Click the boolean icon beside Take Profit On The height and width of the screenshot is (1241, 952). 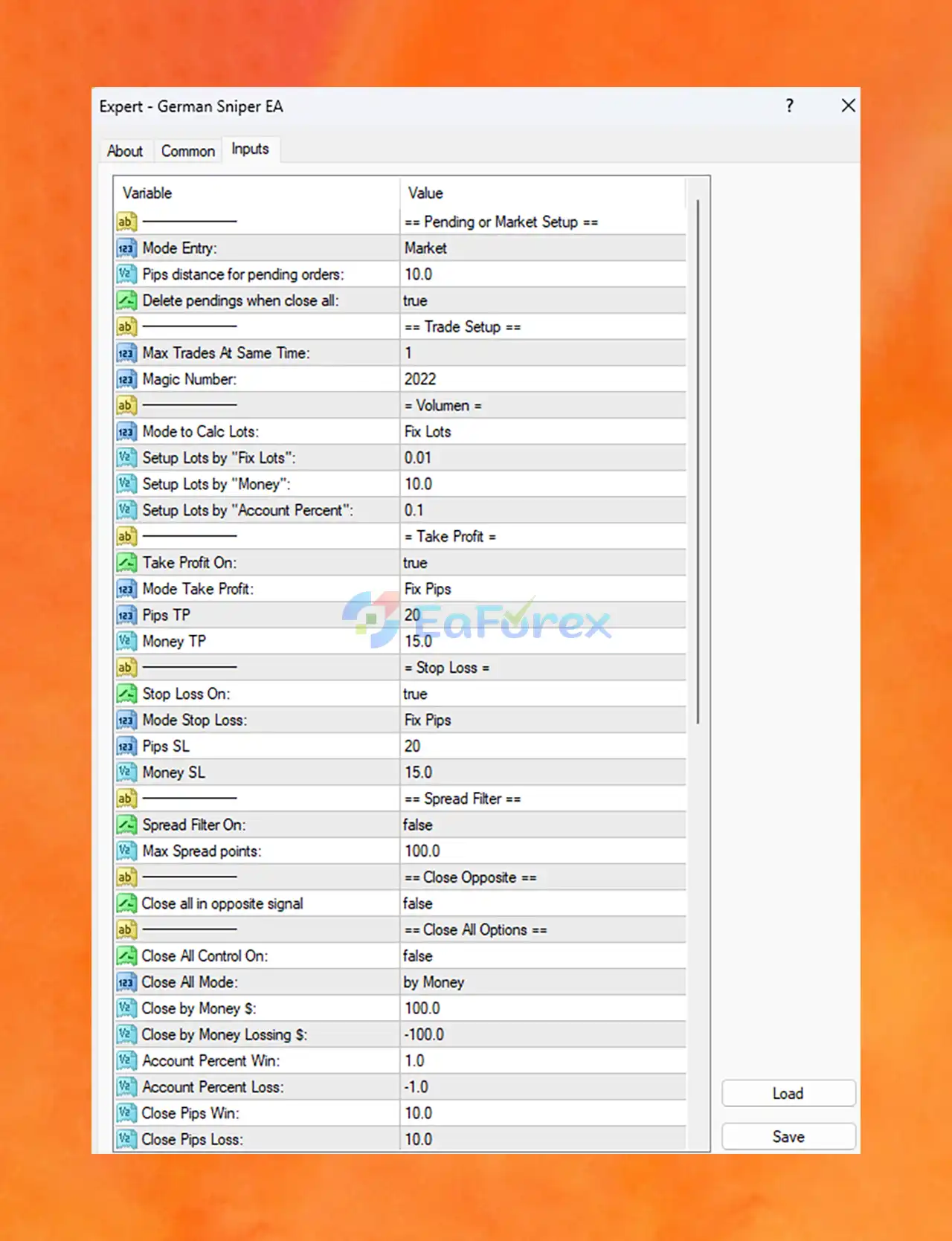[126, 563]
